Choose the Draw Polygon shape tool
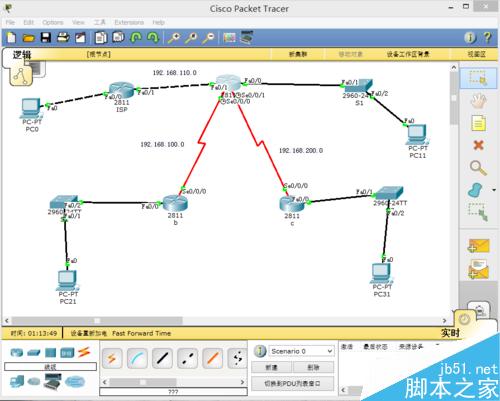Viewport: 500px width, 401px height. pos(476,190)
